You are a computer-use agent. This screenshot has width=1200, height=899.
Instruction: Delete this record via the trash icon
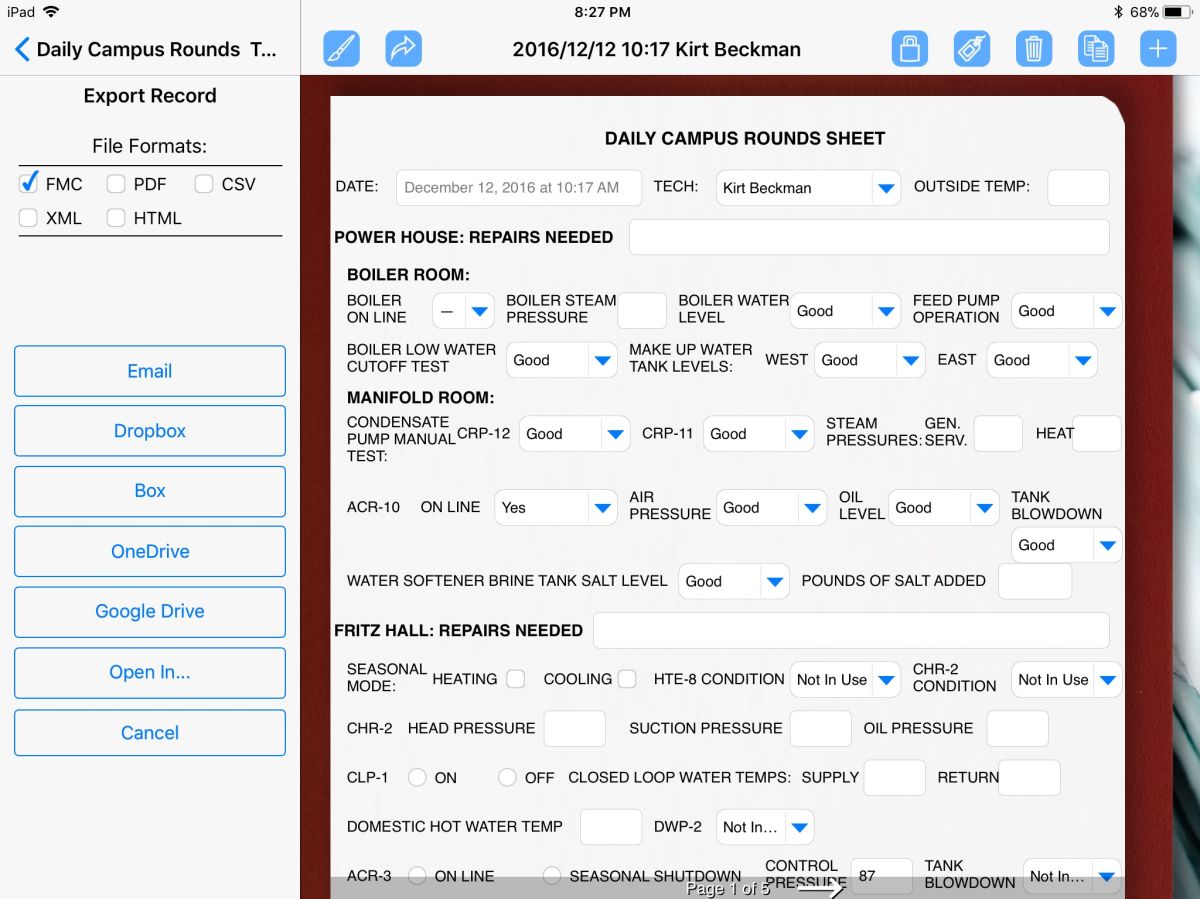click(1033, 47)
